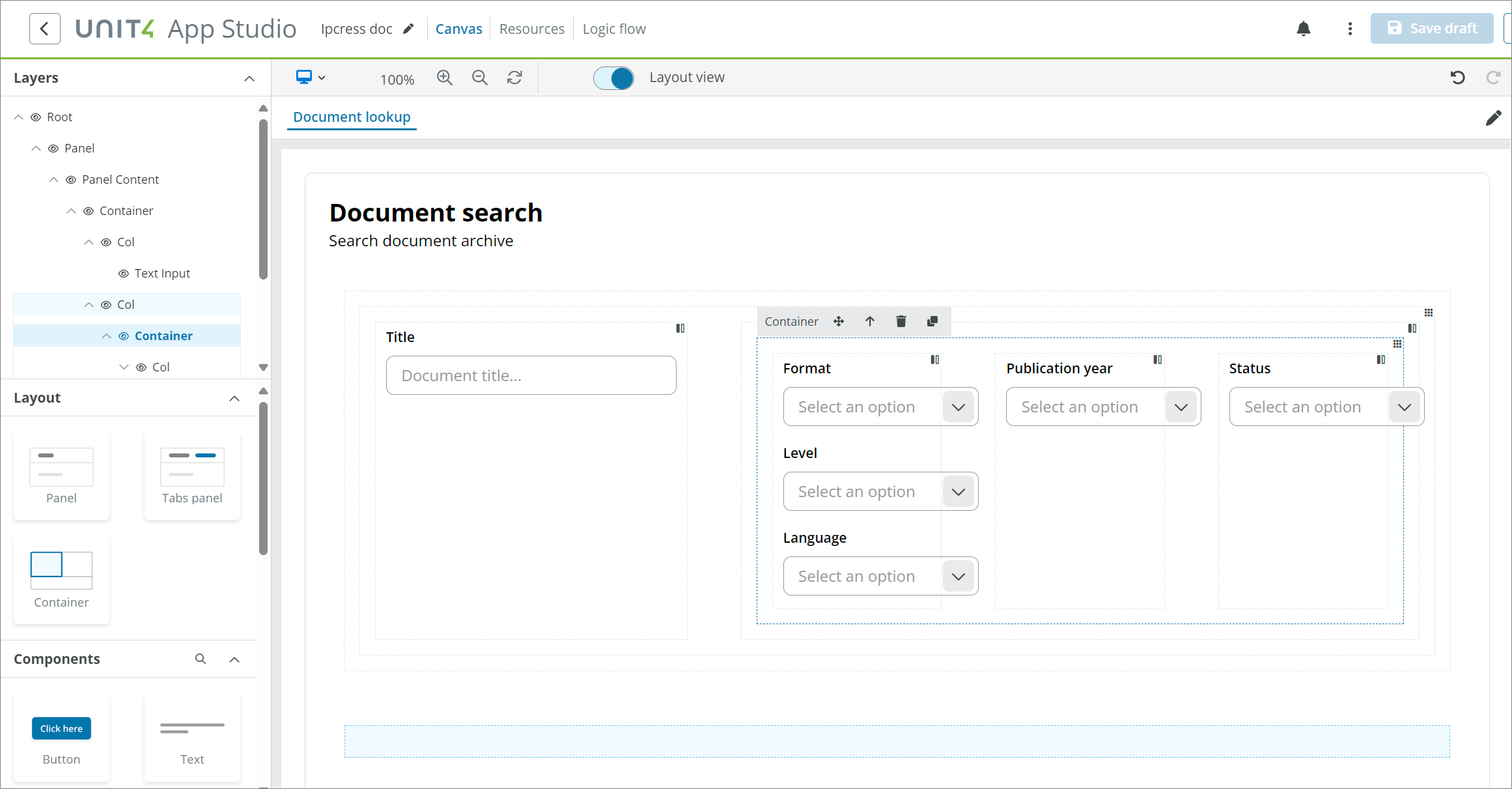1512x789 pixels.
Task: Open the three-dot overflow menu
Action: coord(1350,29)
